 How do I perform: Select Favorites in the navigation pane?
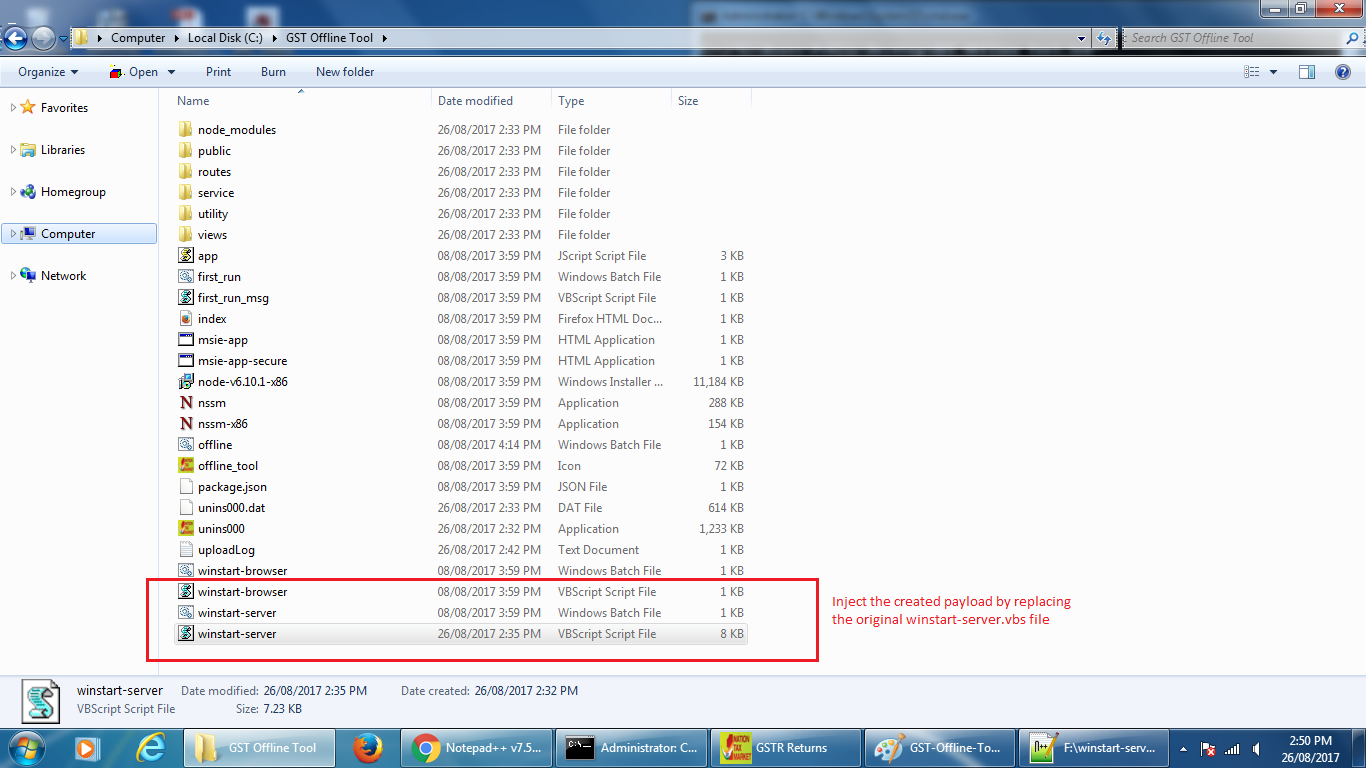pyautogui.click(x=64, y=108)
